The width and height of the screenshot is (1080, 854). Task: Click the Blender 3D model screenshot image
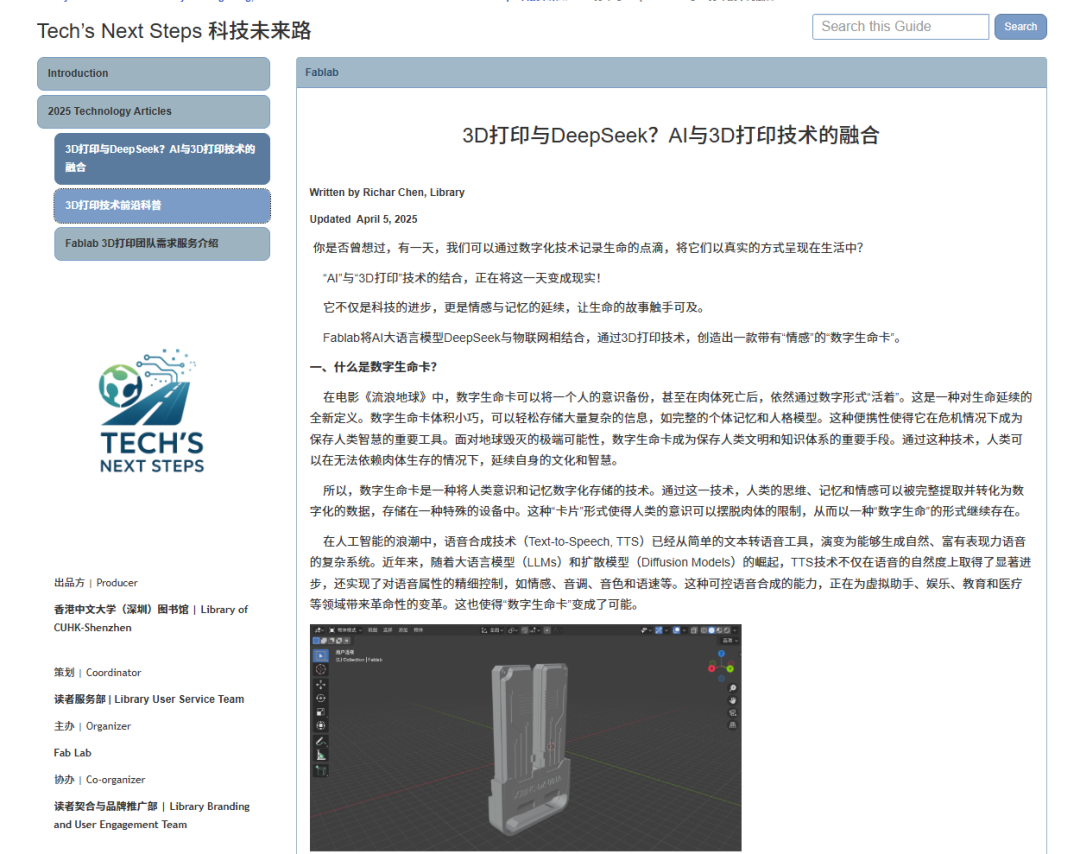click(526, 738)
